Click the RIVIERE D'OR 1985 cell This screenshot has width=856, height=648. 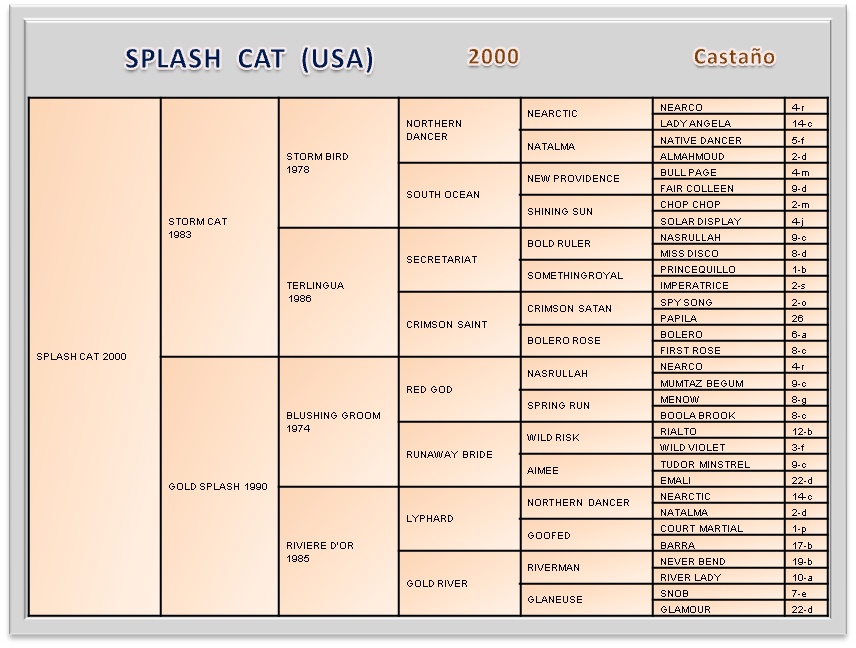pyautogui.click(x=338, y=551)
